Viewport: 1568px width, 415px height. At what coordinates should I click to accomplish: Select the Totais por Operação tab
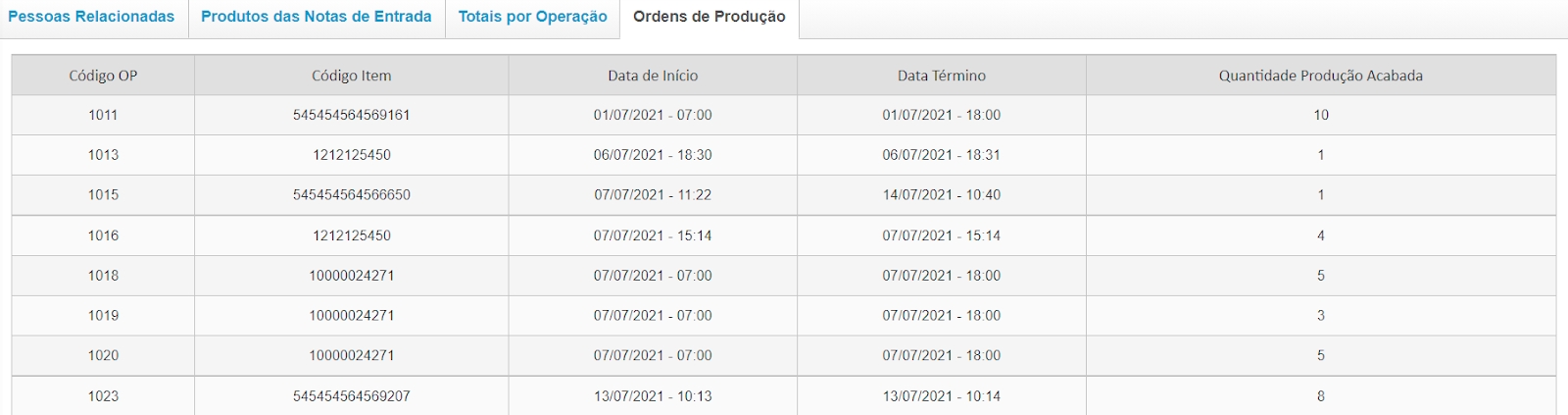coord(532,17)
